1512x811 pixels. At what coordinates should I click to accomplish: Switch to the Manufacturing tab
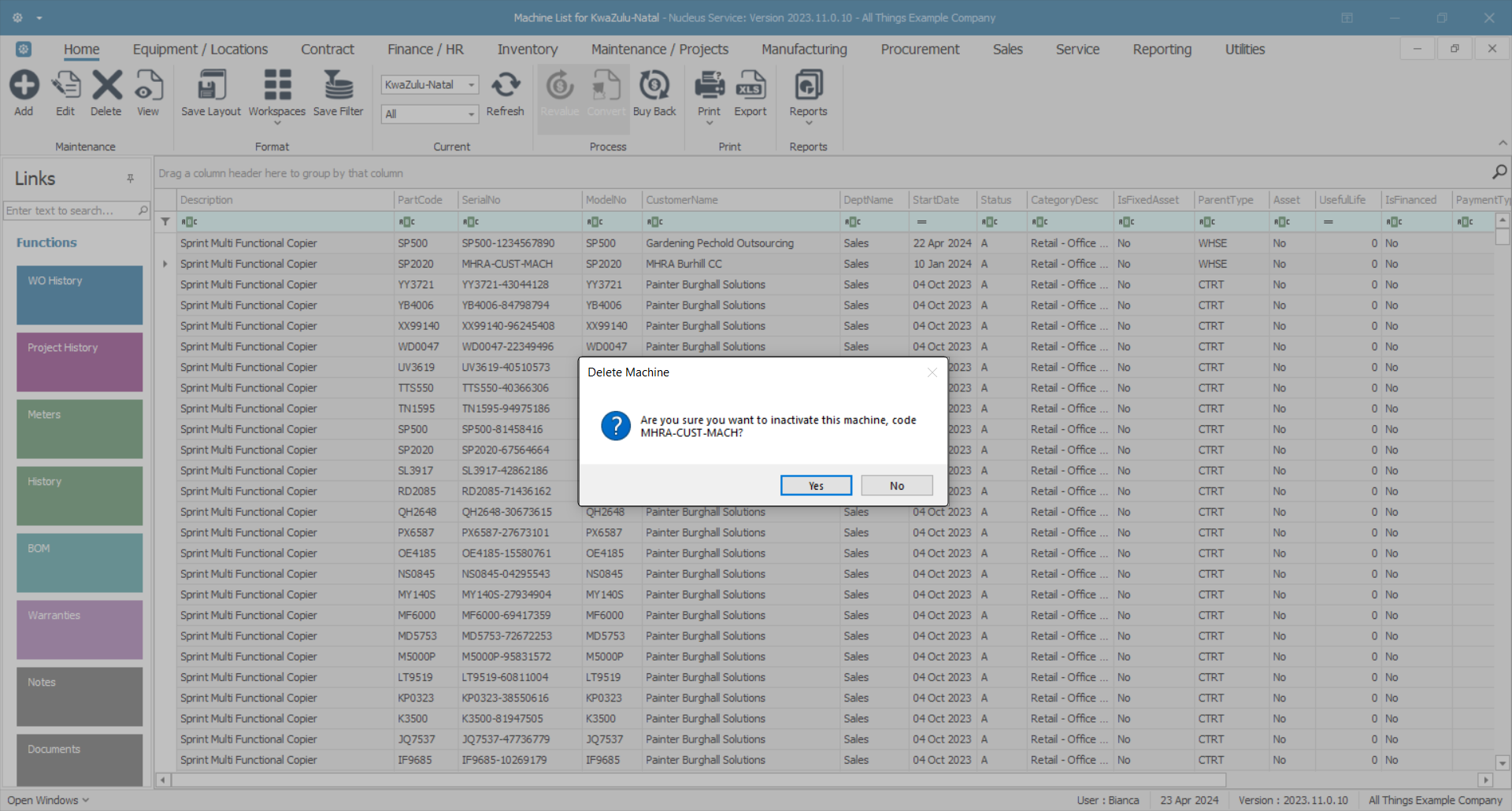click(804, 50)
